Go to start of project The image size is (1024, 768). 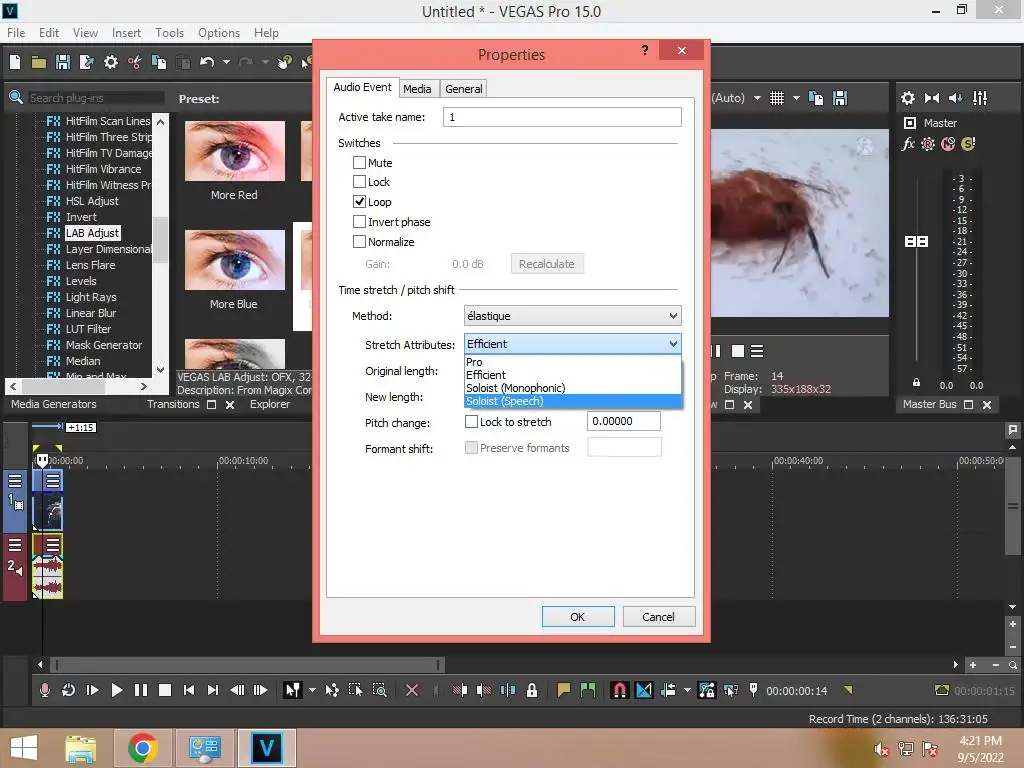point(189,690)
